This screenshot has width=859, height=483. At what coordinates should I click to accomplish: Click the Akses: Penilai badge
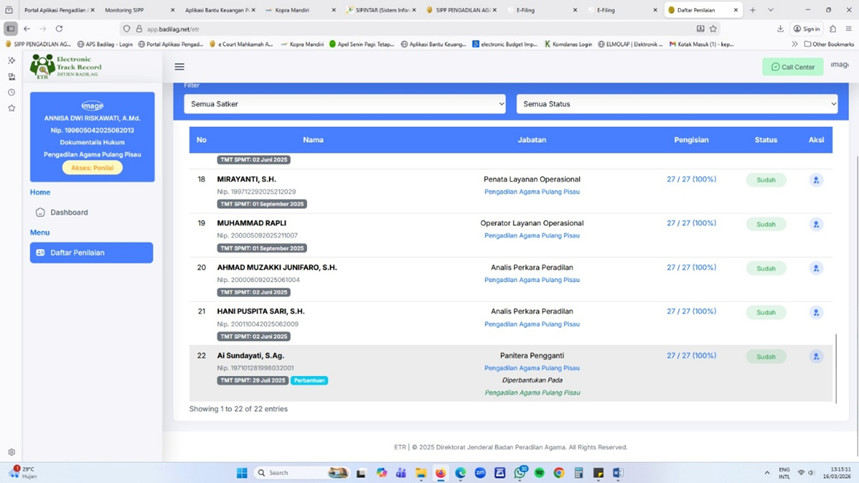92,167
